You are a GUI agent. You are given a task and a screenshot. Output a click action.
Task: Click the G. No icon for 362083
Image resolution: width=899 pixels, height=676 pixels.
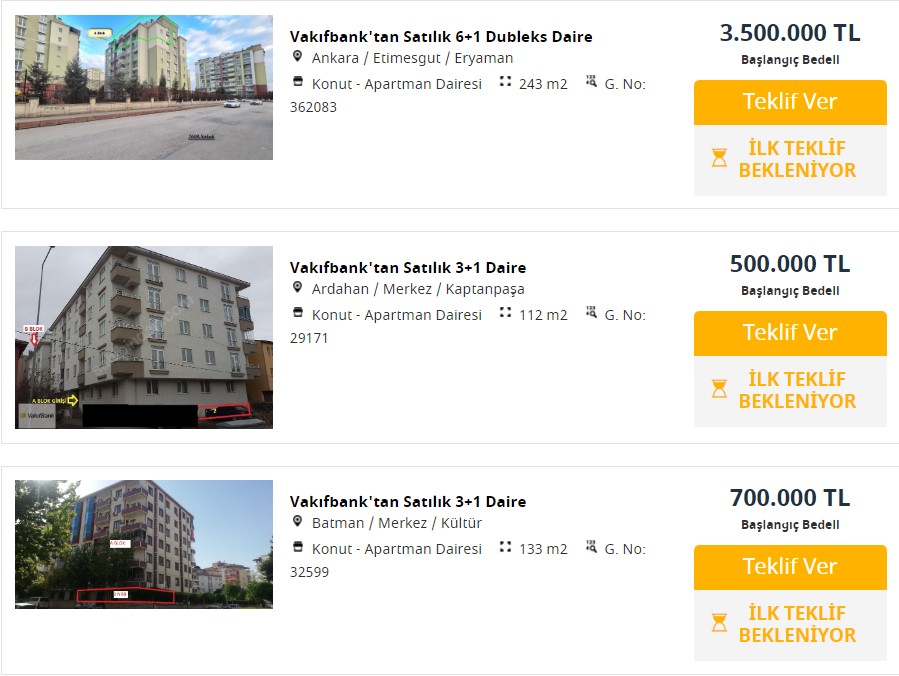(591, 83)
